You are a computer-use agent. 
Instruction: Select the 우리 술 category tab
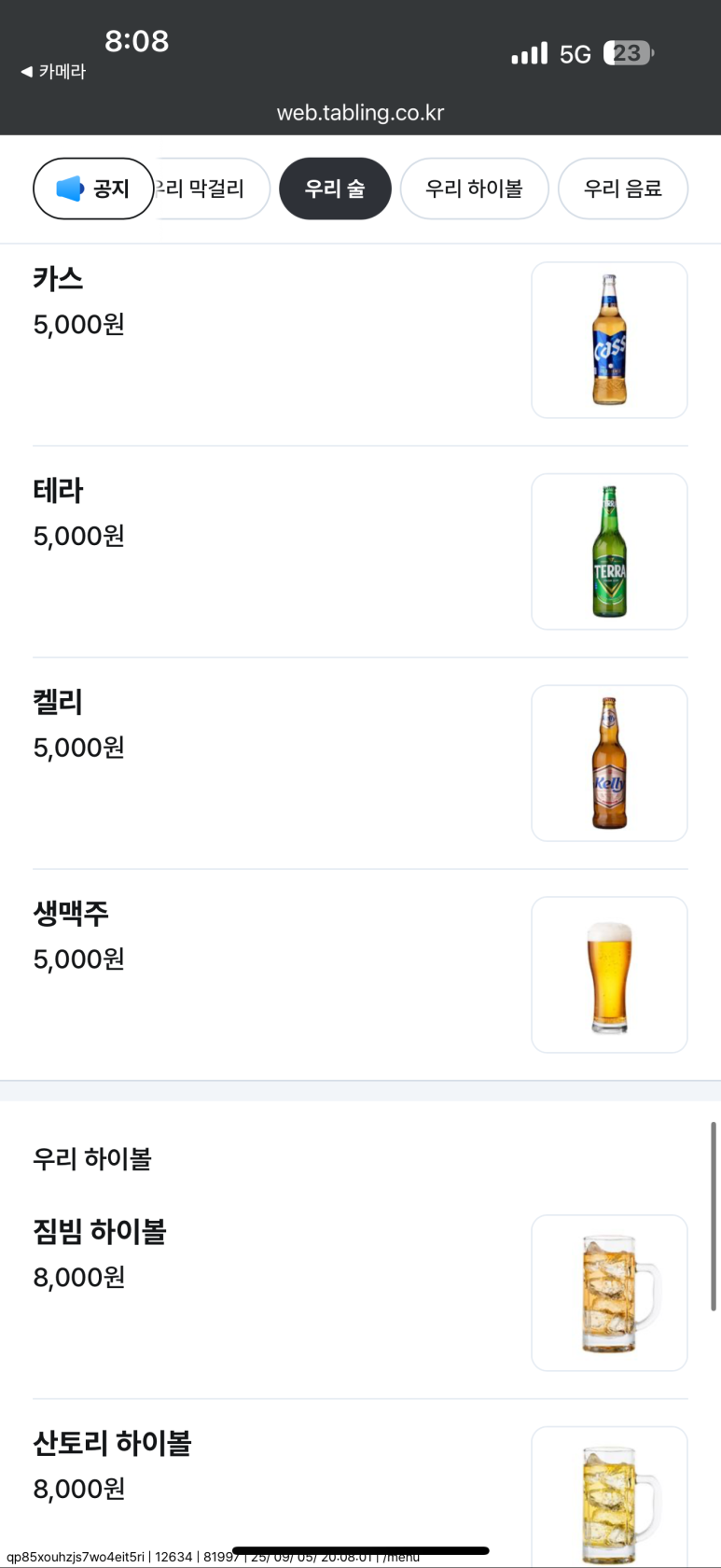pos(335,189)
